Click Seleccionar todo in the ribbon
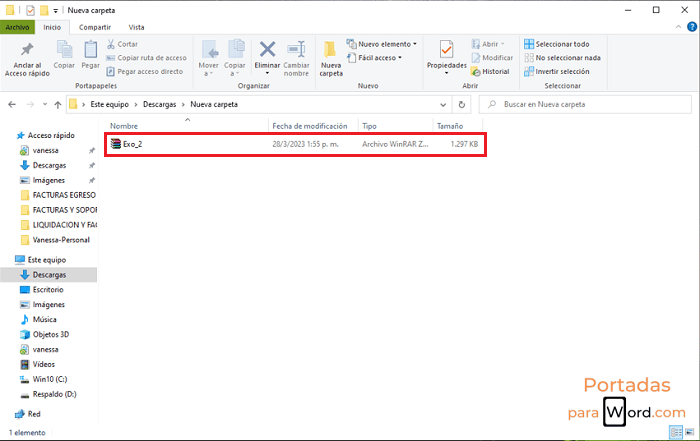This screenshot has width=700, height=441. tap(562, 44)
